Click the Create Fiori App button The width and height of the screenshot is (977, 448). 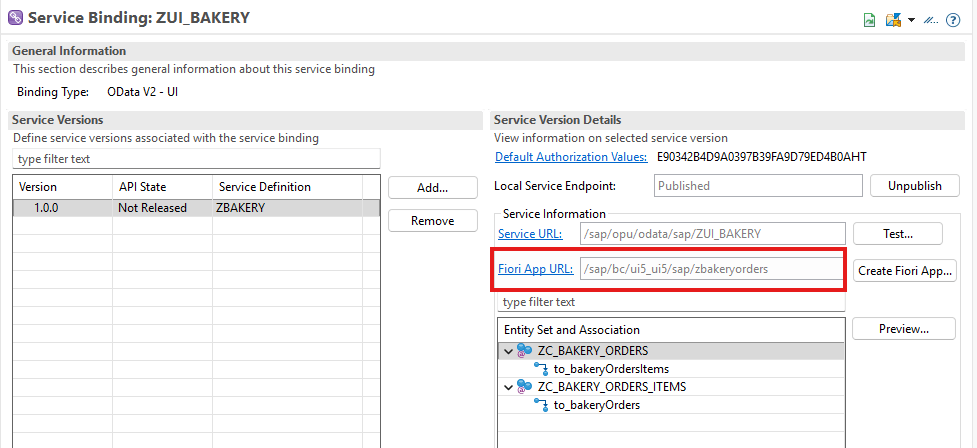coord(904,270)
